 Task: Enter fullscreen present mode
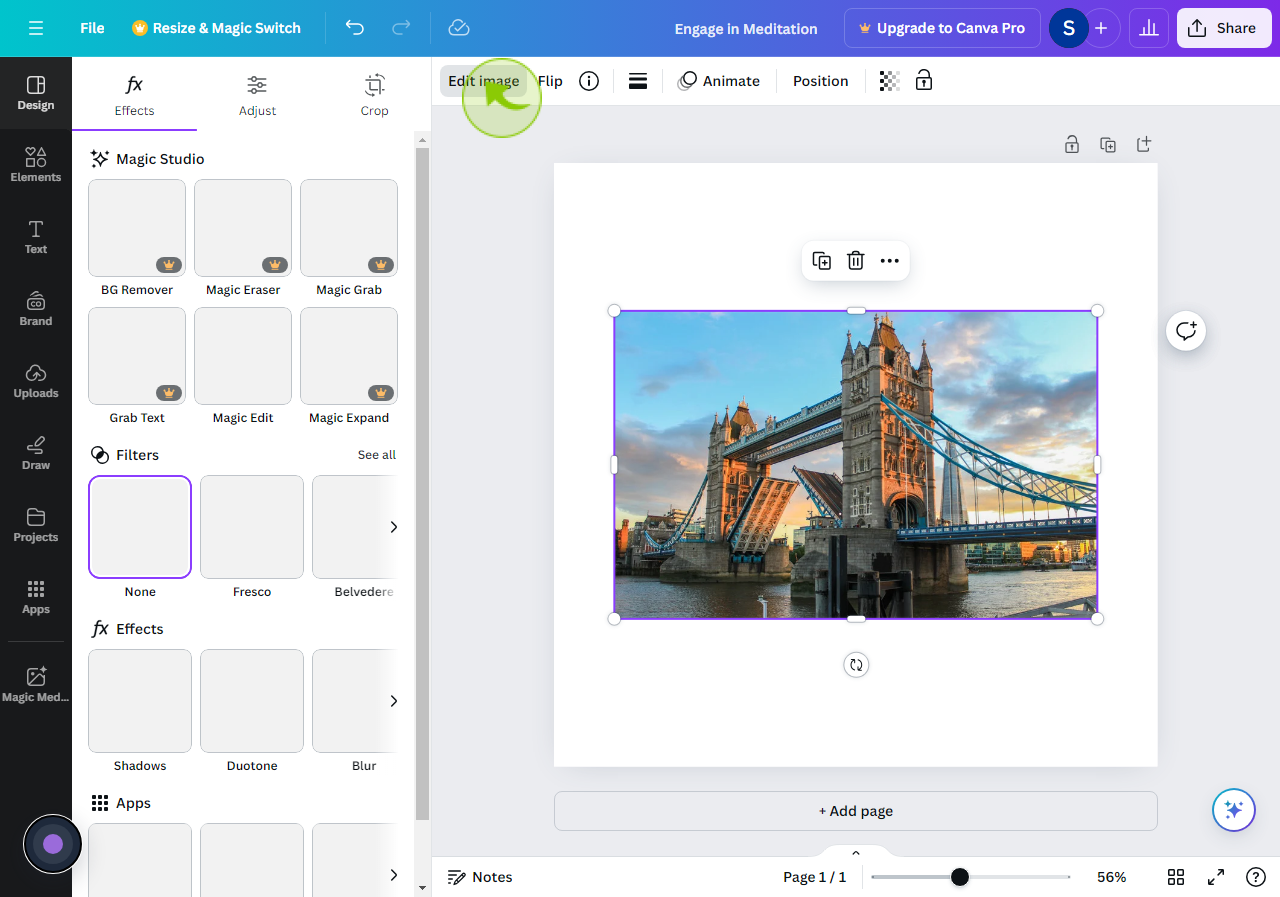point(1216,877)
